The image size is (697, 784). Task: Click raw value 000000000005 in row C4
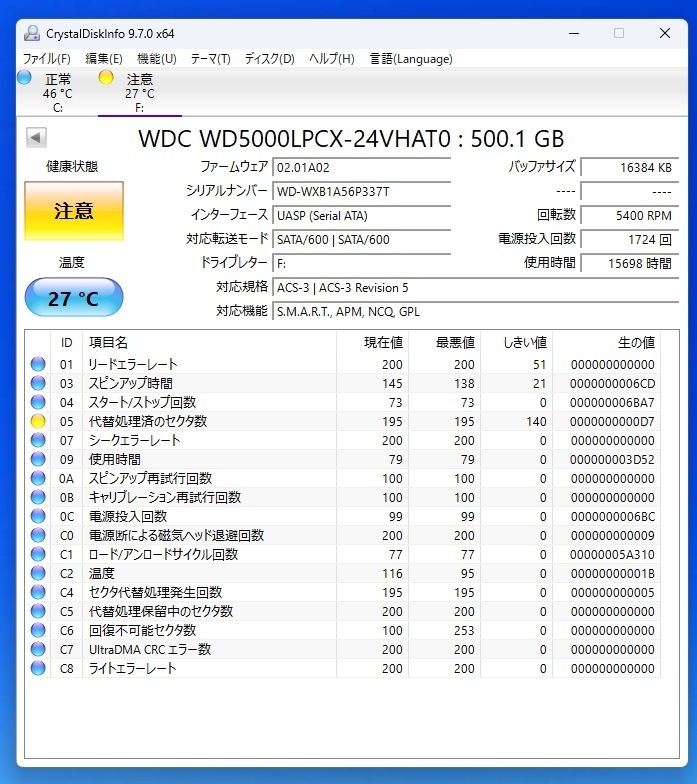[612, 592]
